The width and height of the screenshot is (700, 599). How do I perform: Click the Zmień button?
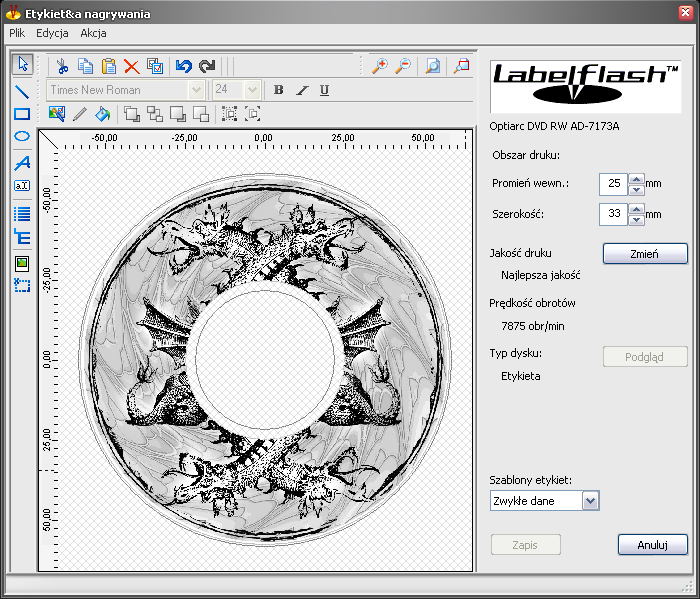point(645,254)
